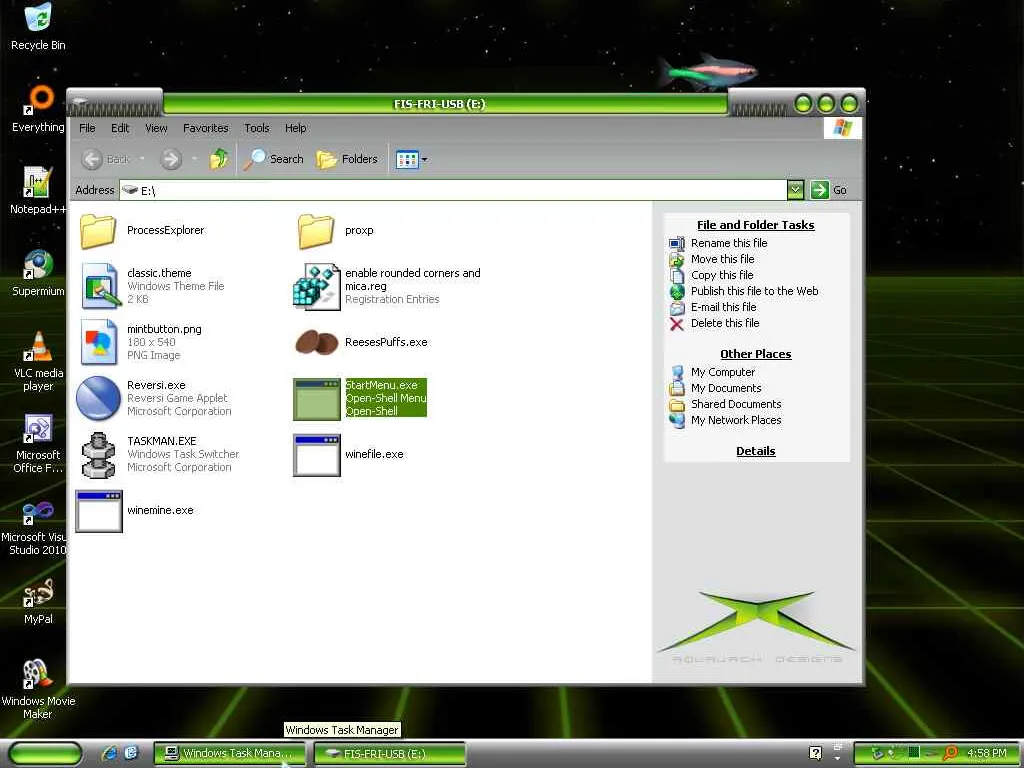This screenshot has width=1024, height=768.
Task: Open Microsoft Visual Studio 2010 shortcut
Action: pos(34,526)
